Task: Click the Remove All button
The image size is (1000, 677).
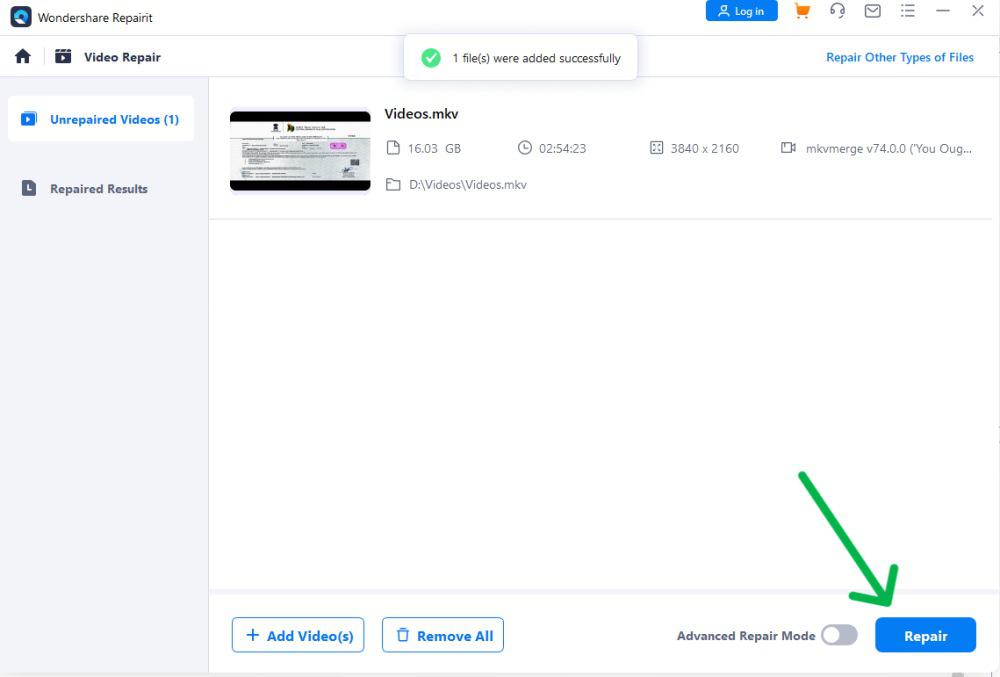Action: click(443, 635)
